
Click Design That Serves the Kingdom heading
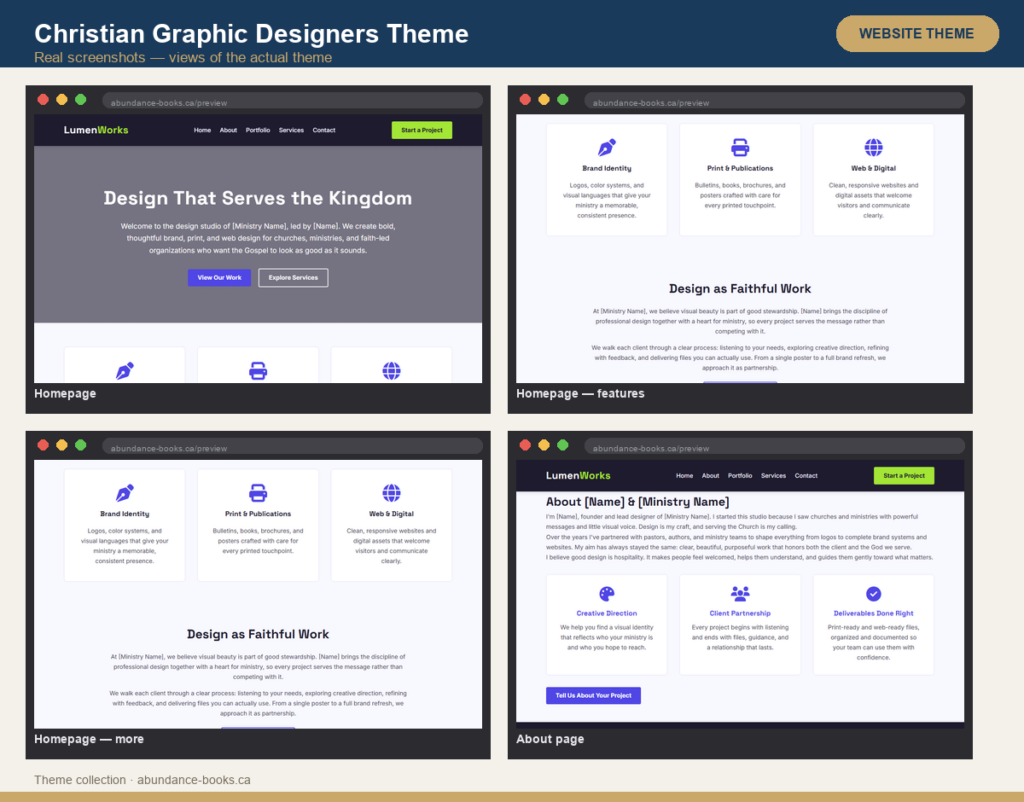click(x=258, y=198)
